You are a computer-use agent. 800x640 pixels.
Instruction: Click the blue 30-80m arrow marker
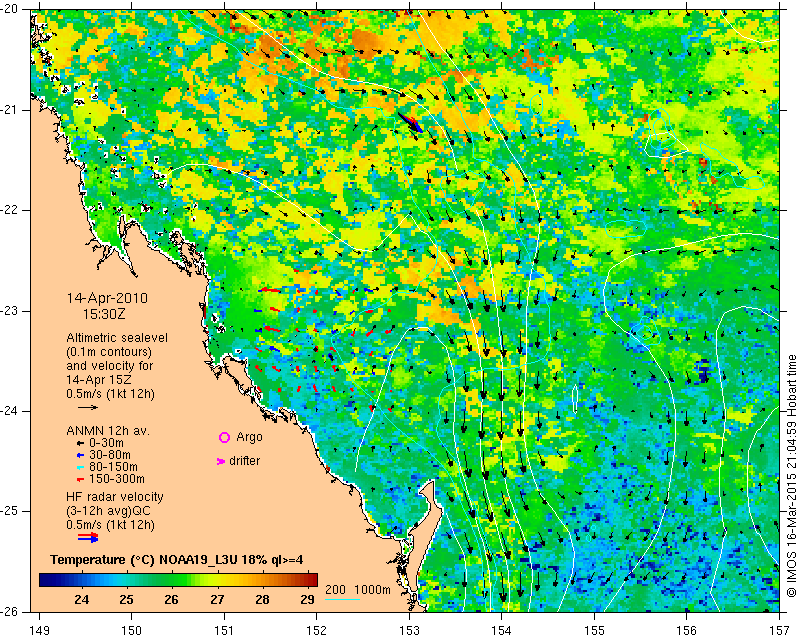[x=80, y=455]
